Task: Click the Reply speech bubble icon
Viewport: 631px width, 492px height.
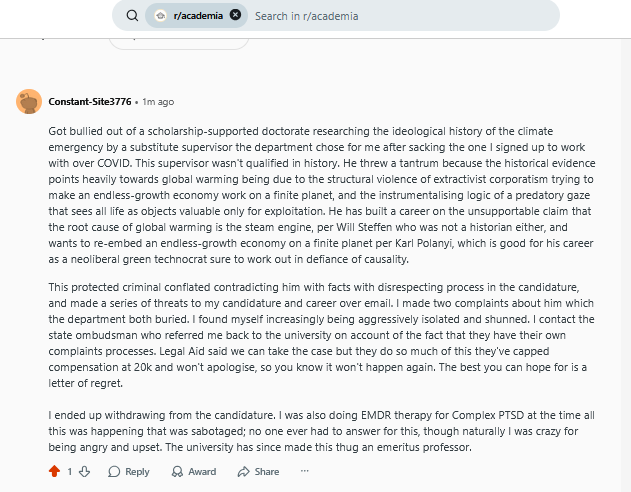Action: pyautogui.click(x=114, y=471)
